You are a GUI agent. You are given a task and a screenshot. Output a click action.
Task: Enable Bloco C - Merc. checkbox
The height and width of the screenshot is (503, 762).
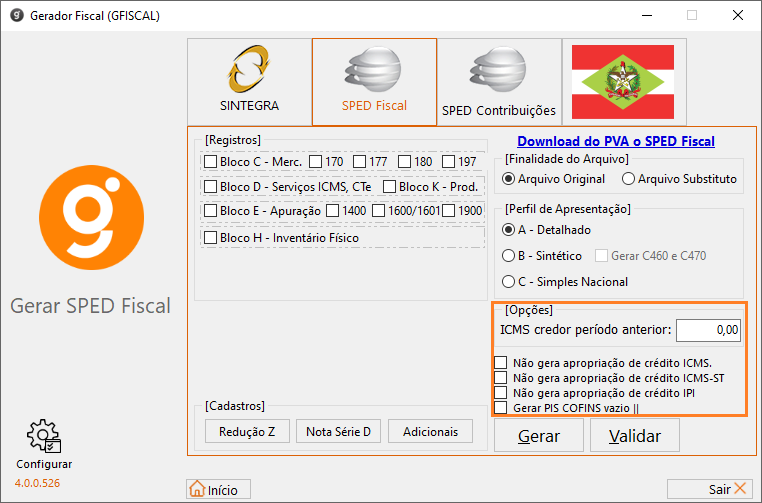coord(210,161)
